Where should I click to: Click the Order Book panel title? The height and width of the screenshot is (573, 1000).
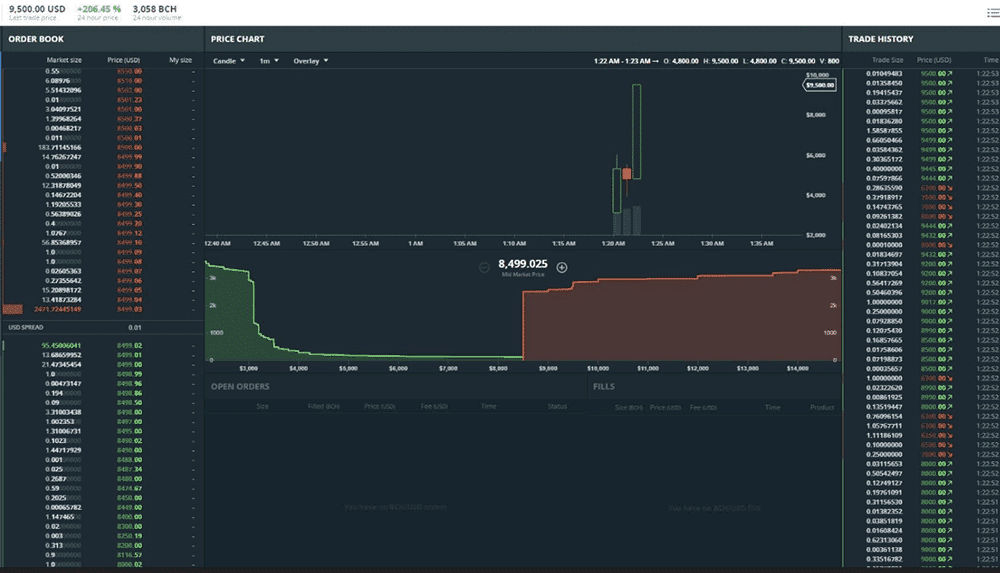[36, 39]
